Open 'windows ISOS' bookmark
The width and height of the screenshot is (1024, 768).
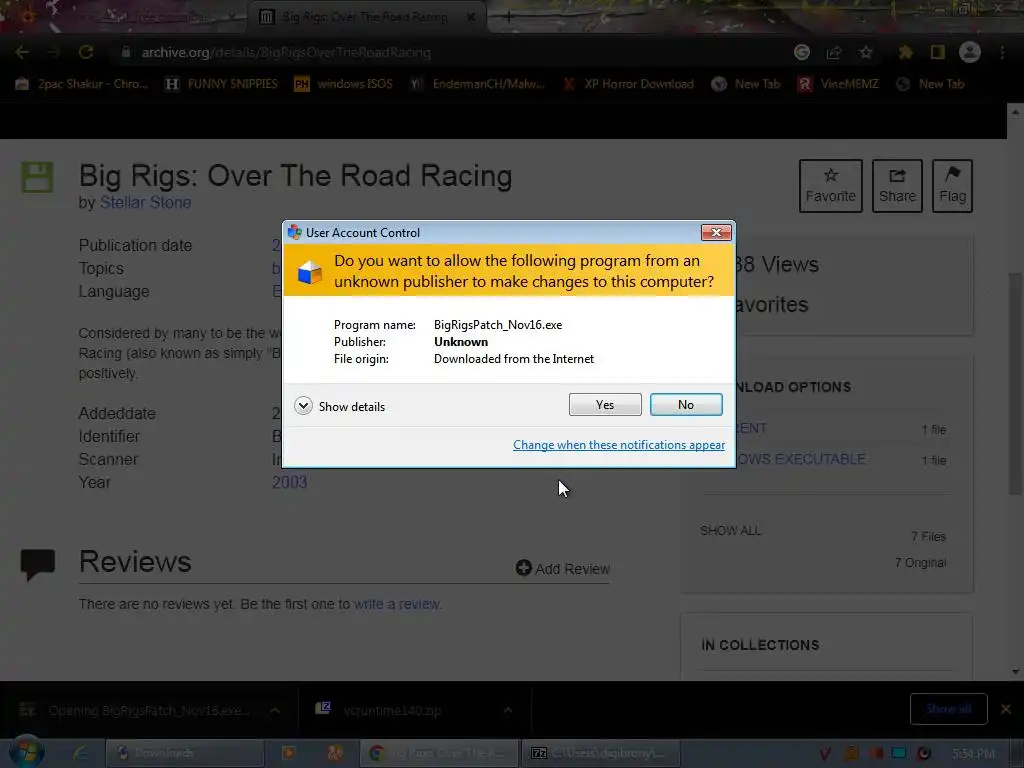click(x=344, y=84)
